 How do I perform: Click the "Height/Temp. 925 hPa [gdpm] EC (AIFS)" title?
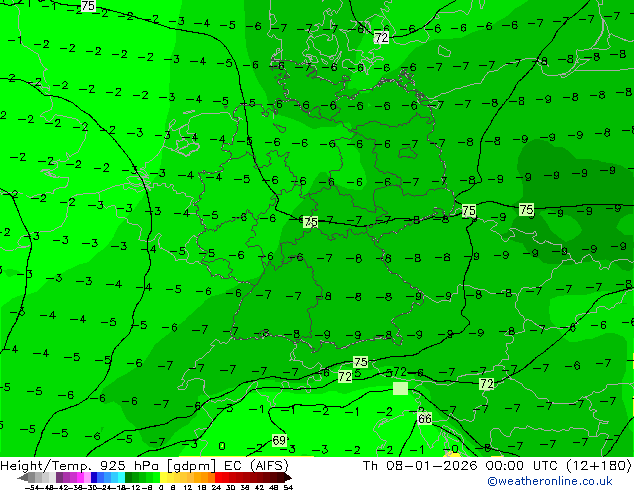[x=144, y=465]
